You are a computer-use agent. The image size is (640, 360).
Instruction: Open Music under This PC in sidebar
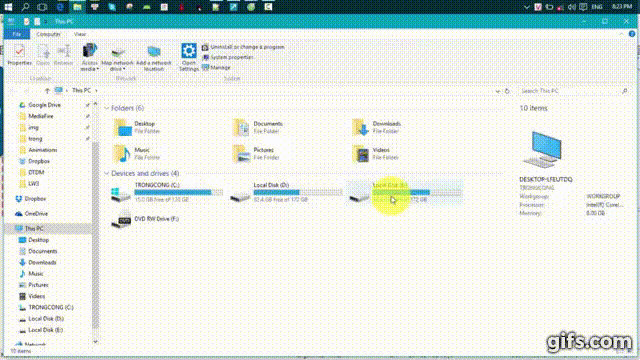[36, 274]
